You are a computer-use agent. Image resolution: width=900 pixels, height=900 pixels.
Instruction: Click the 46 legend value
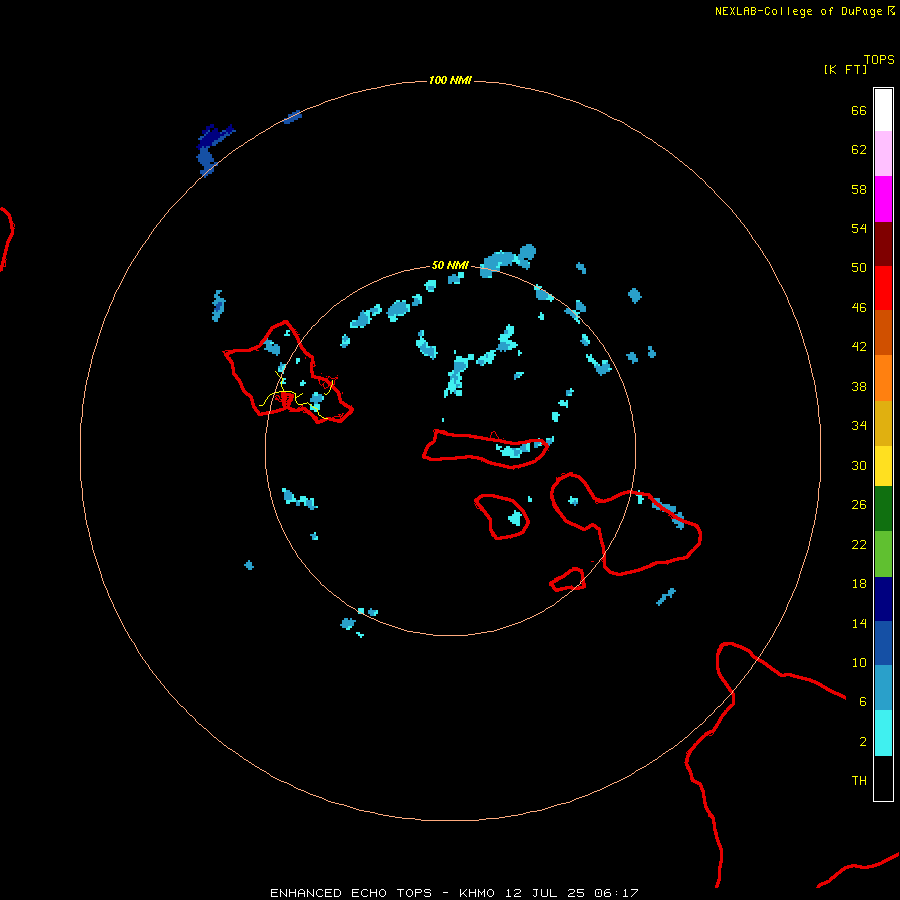tap(859, 307)
